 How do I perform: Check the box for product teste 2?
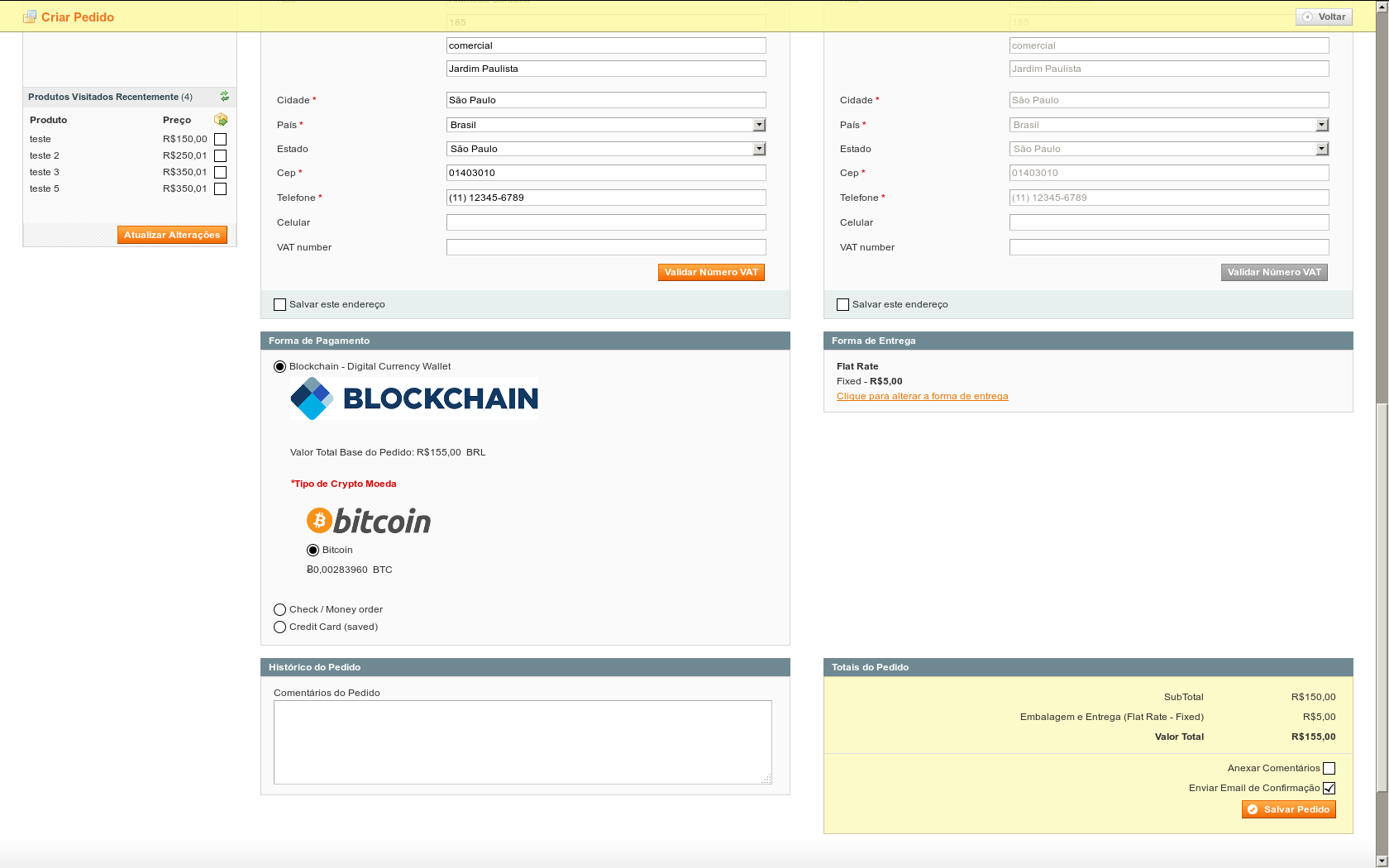coord(220,156)
